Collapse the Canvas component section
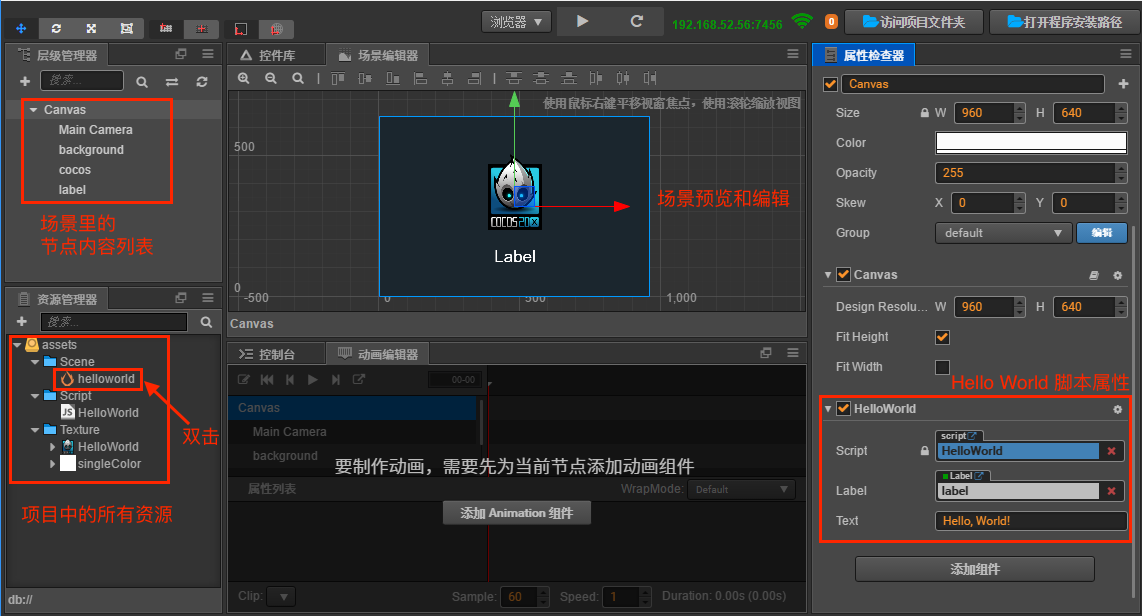Viewport: 1142px width, 616px height. click(x=828, y=275)
